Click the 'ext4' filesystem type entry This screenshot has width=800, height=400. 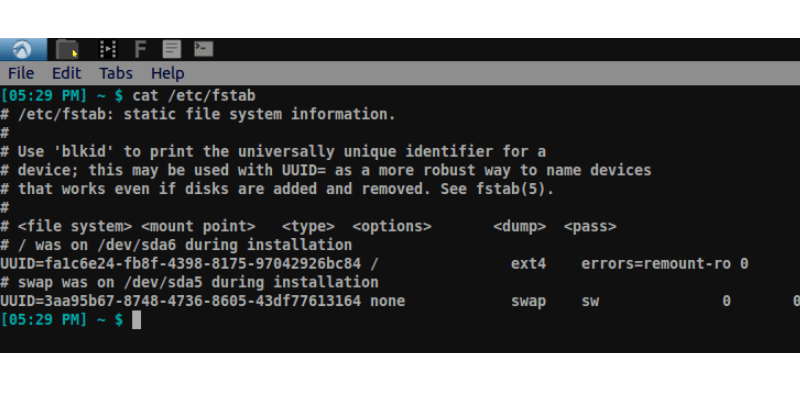[x=528, y=264]
